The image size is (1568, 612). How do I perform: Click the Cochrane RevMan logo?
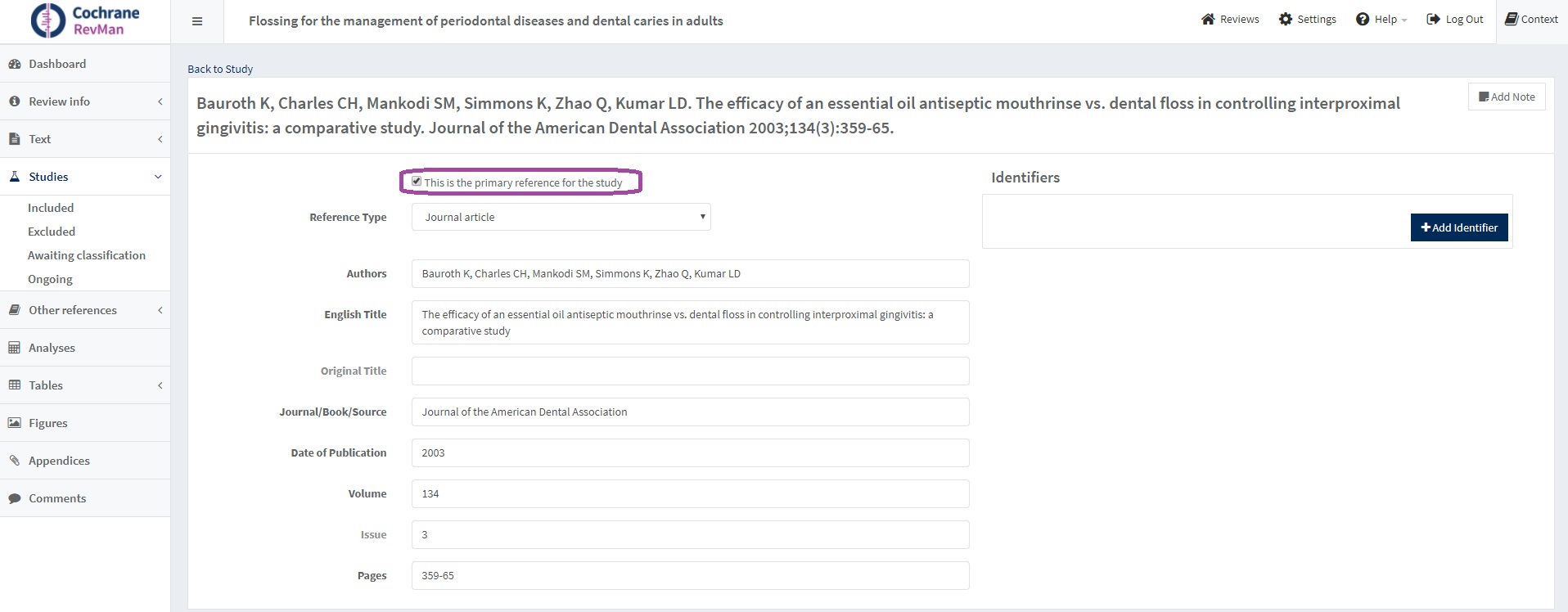85,21
